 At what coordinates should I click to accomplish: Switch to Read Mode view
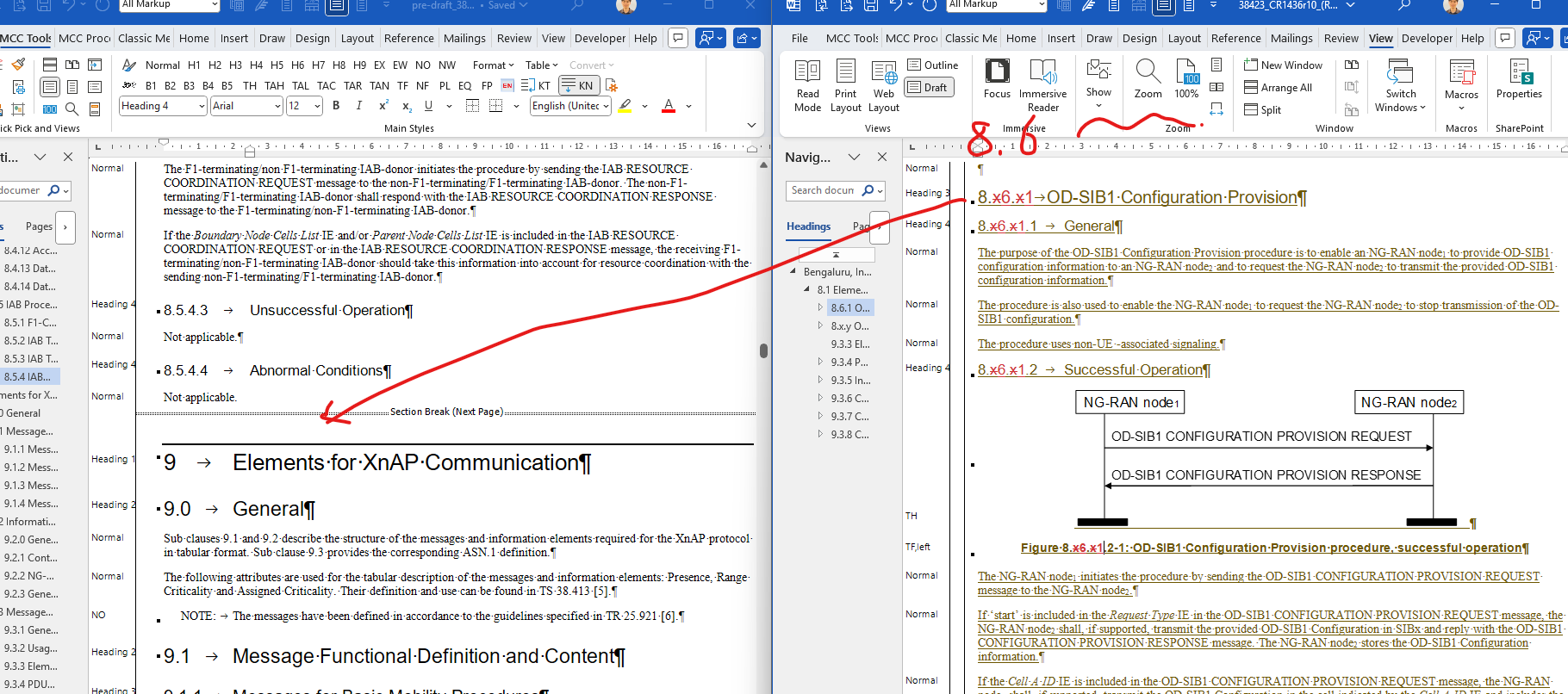[x=807, y=85]
